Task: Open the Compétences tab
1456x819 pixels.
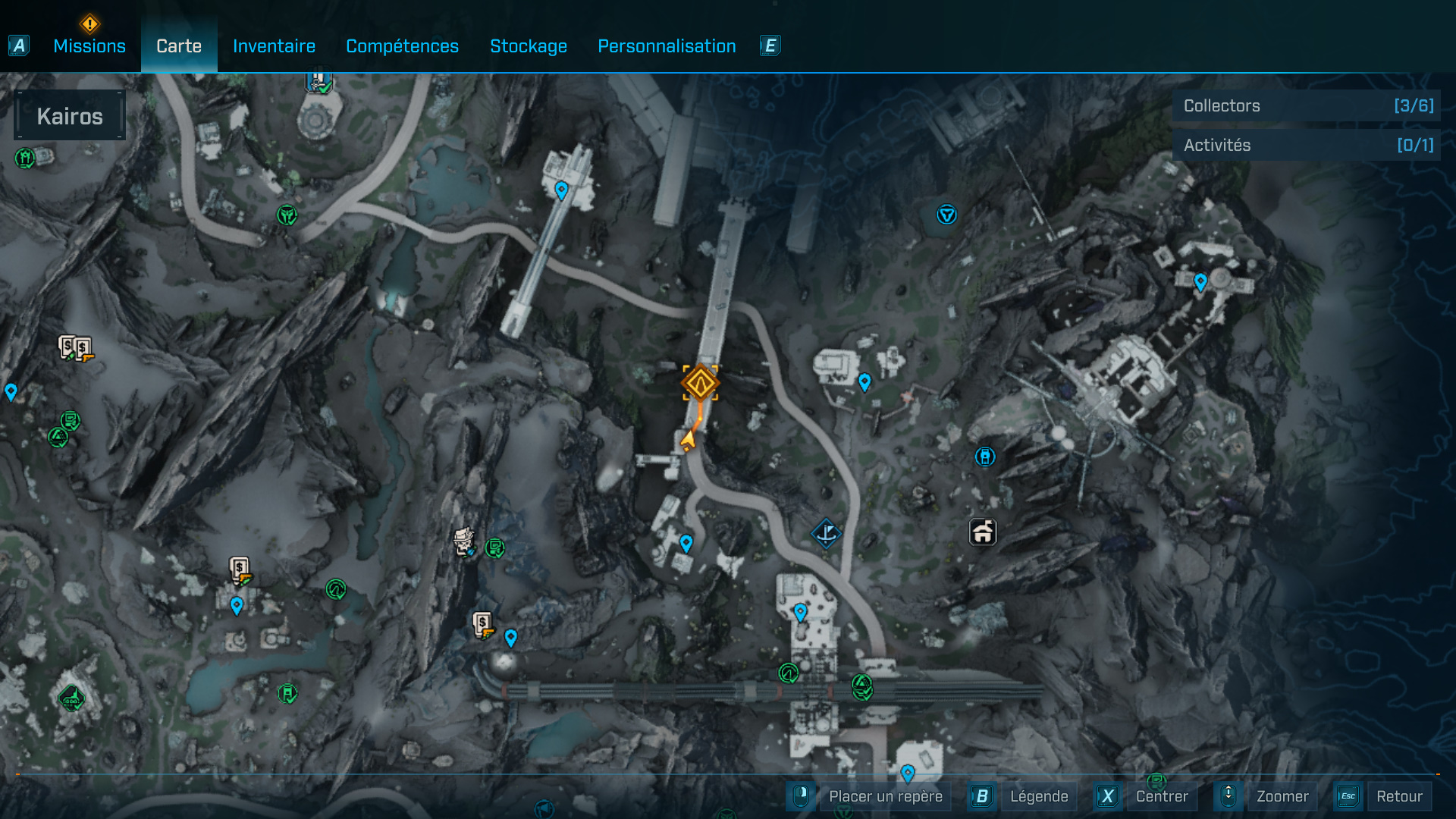Action: pyautogui.click(x=402, y=46)
